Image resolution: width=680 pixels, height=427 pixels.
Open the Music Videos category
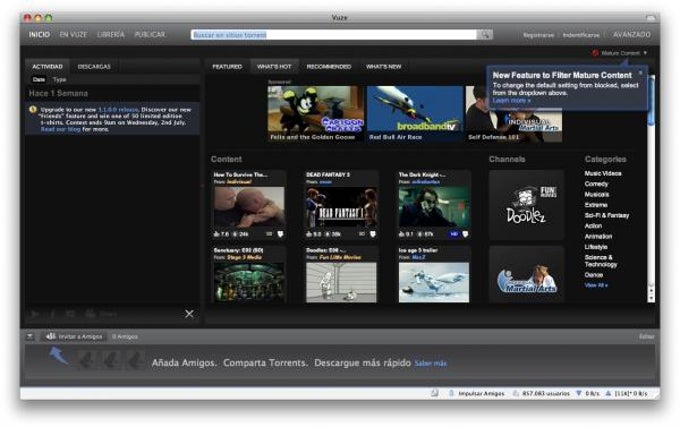point(603,173)
